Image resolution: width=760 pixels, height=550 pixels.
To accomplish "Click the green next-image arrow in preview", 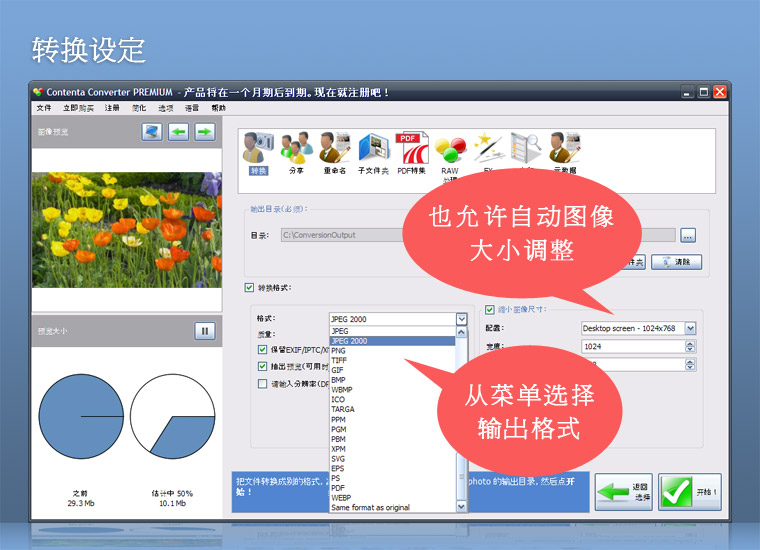I will click(x=205, y=131).
